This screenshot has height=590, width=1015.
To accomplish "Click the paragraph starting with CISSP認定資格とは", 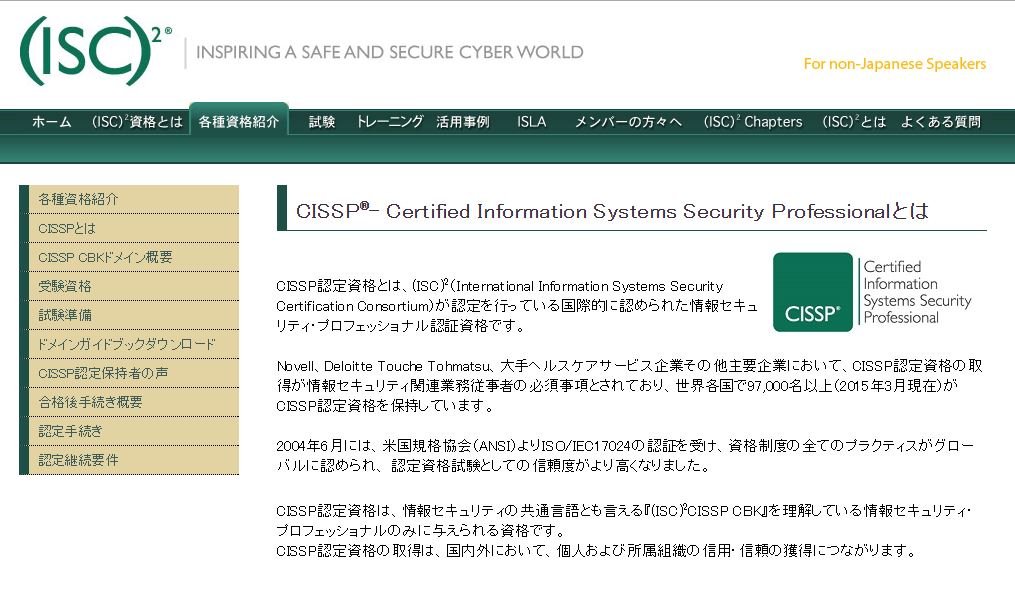I will [x=517, y=306].
